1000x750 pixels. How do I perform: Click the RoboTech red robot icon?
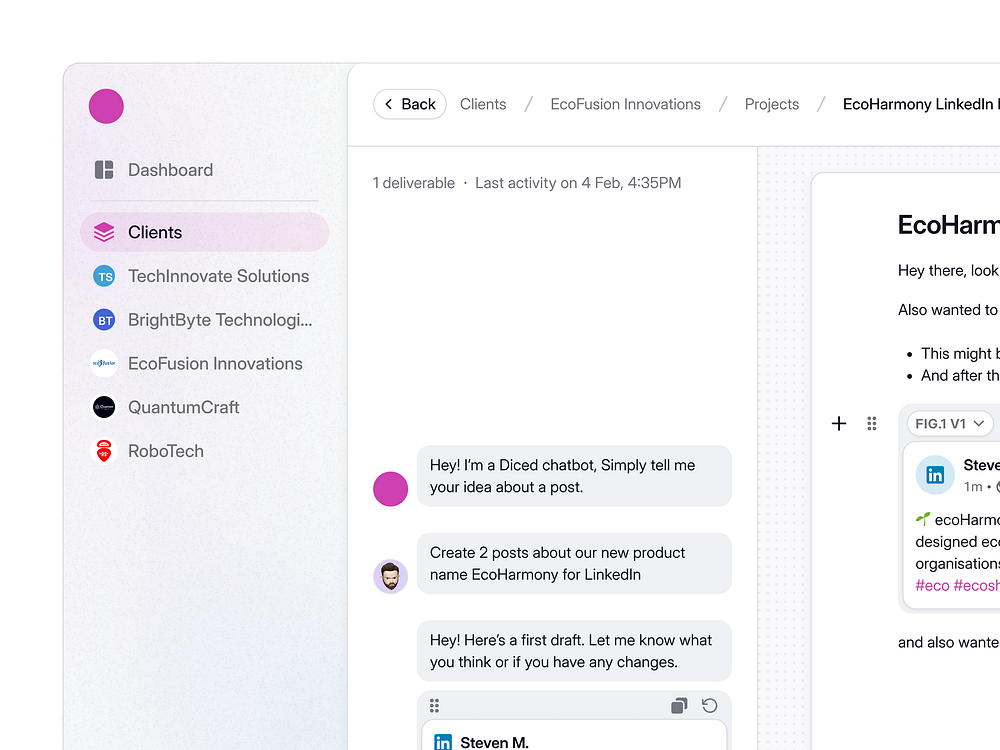tap(104, 451)
